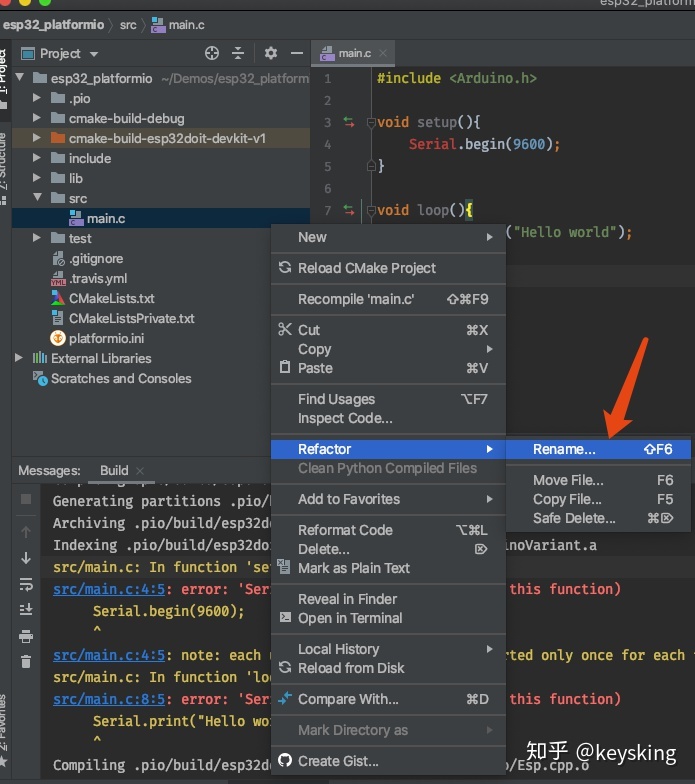Click the print icon in Messages panel
Image resolution: width=695 pixels, height=784 pixels.
pyautogui.click(x=26, y=636)
